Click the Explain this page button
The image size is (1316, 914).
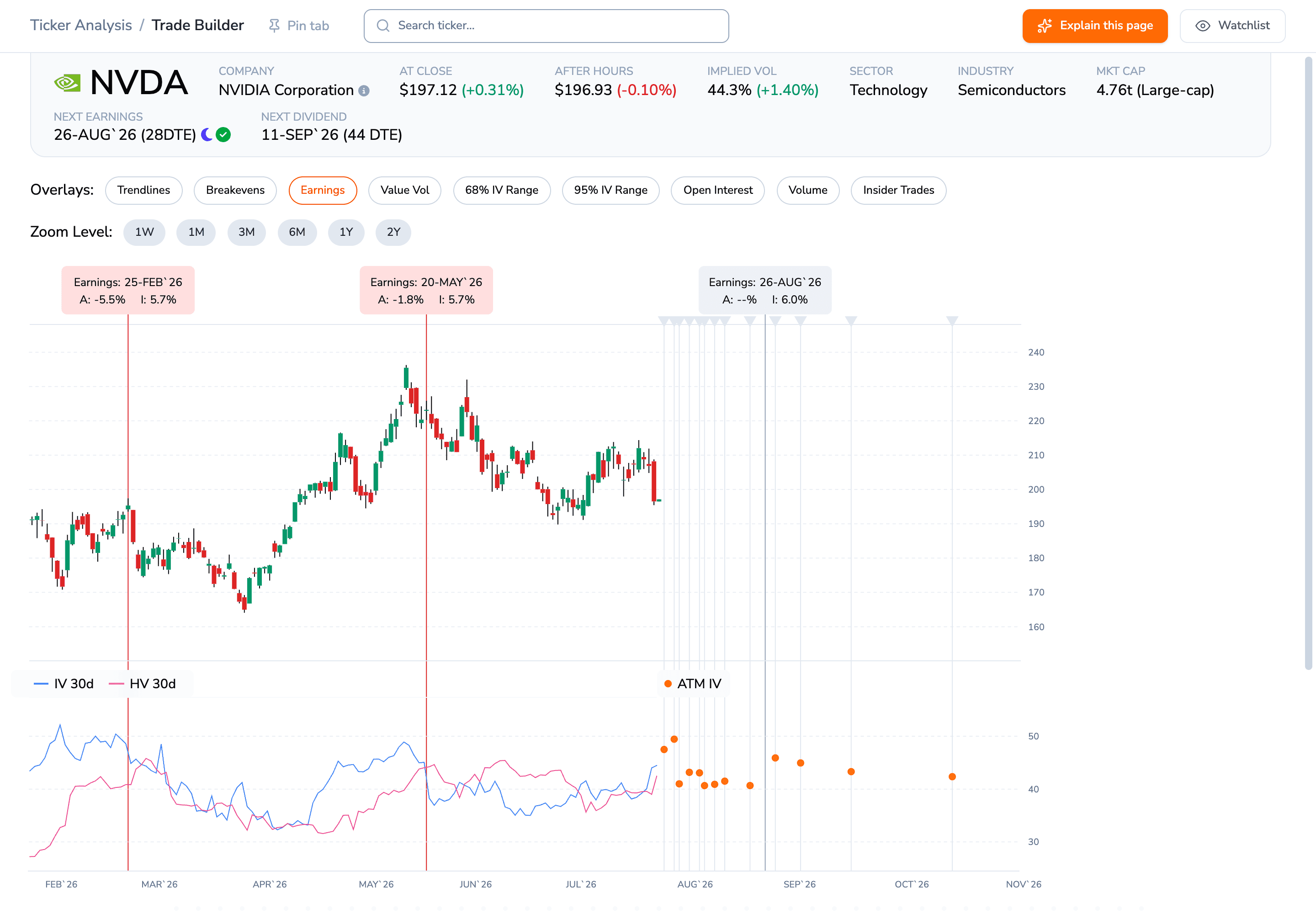pos(1094,26)
